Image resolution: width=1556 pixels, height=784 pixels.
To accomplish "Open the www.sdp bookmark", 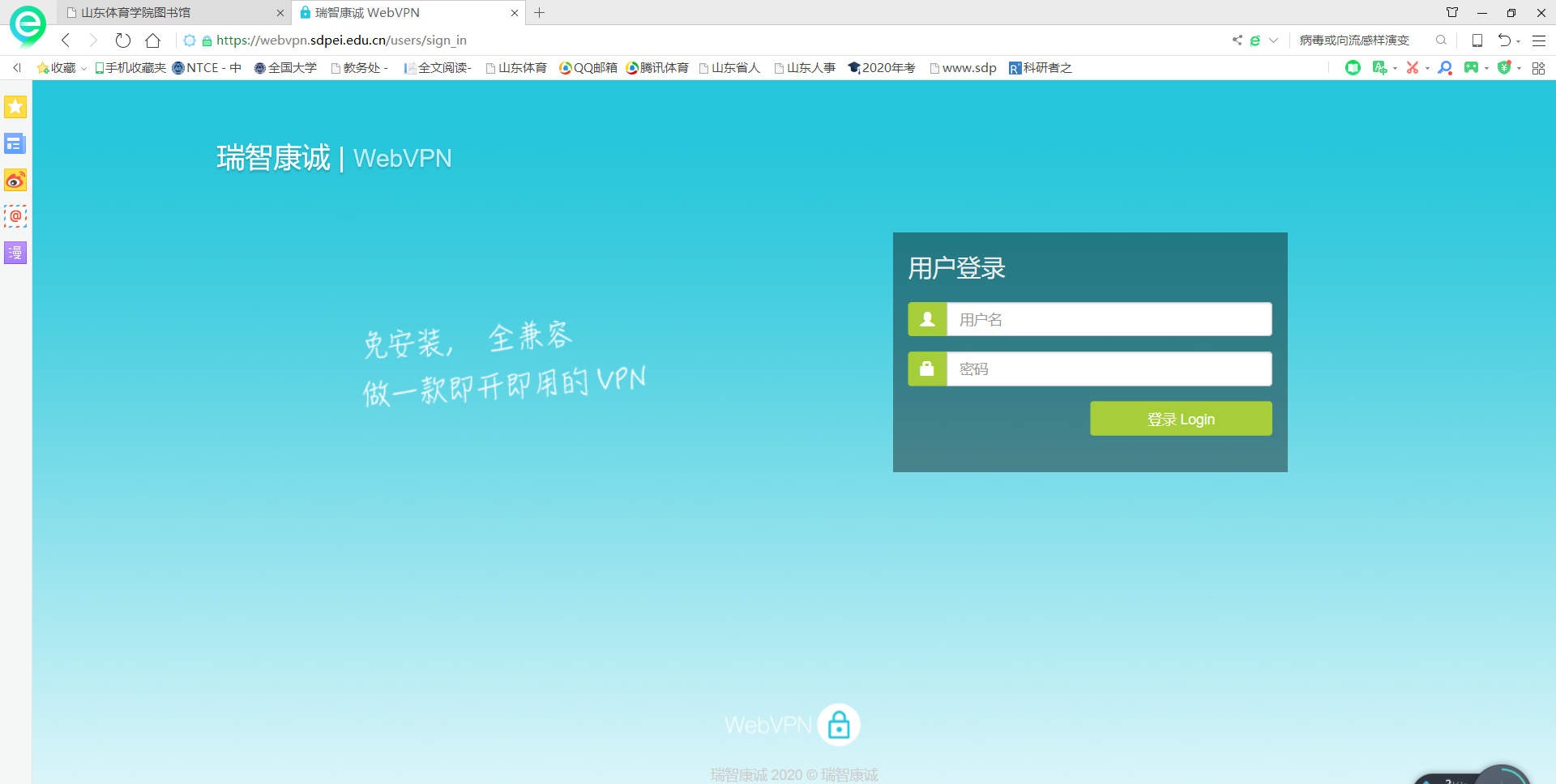I will (963, 68).
